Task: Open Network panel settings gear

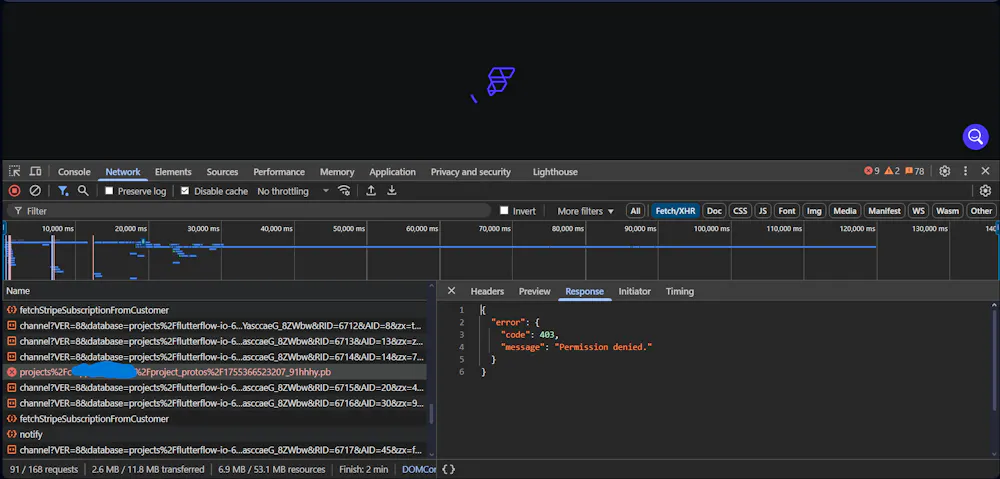Action: (985, 191)
